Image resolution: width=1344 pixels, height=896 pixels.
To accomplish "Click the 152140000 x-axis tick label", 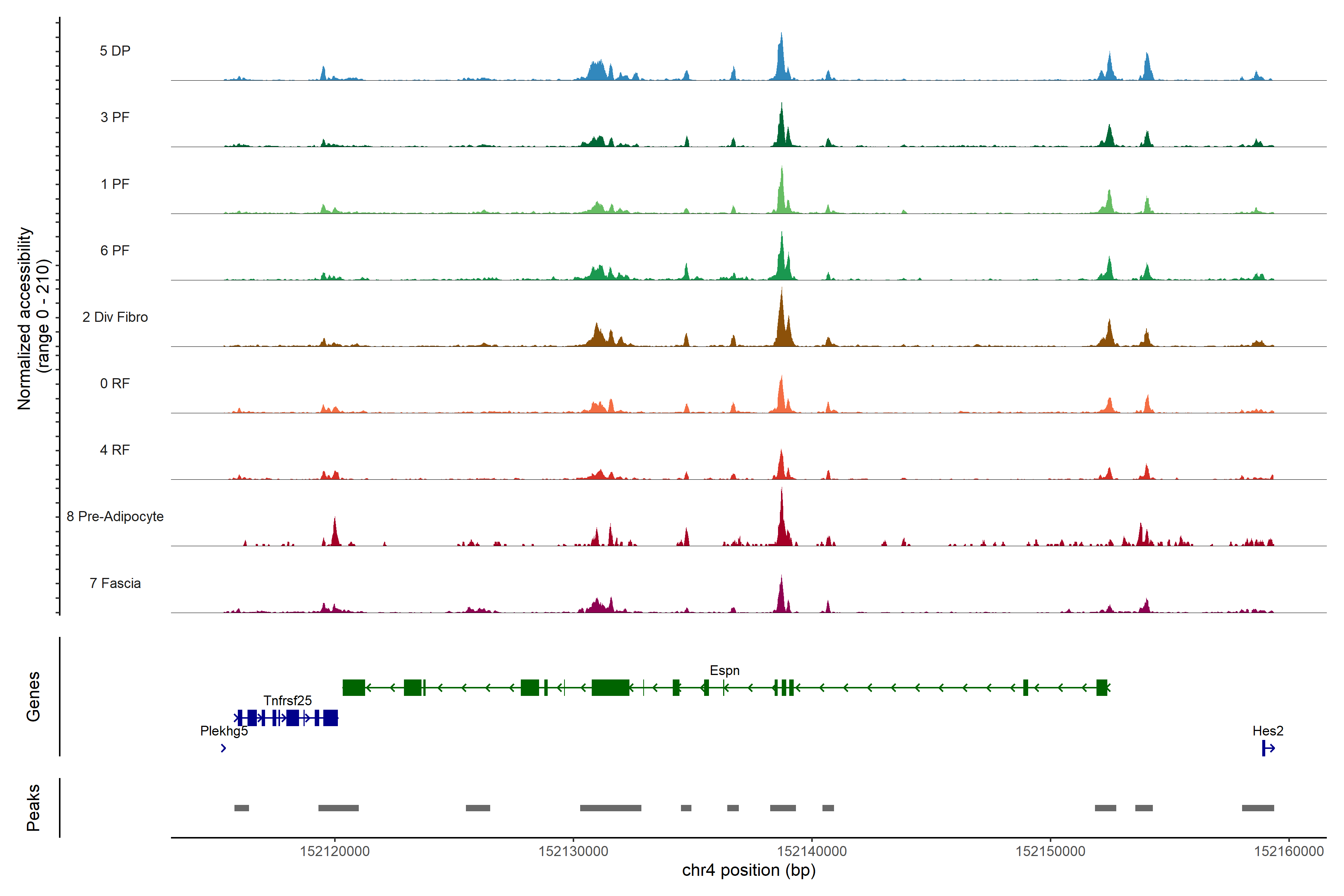I will tap(811, 851).
